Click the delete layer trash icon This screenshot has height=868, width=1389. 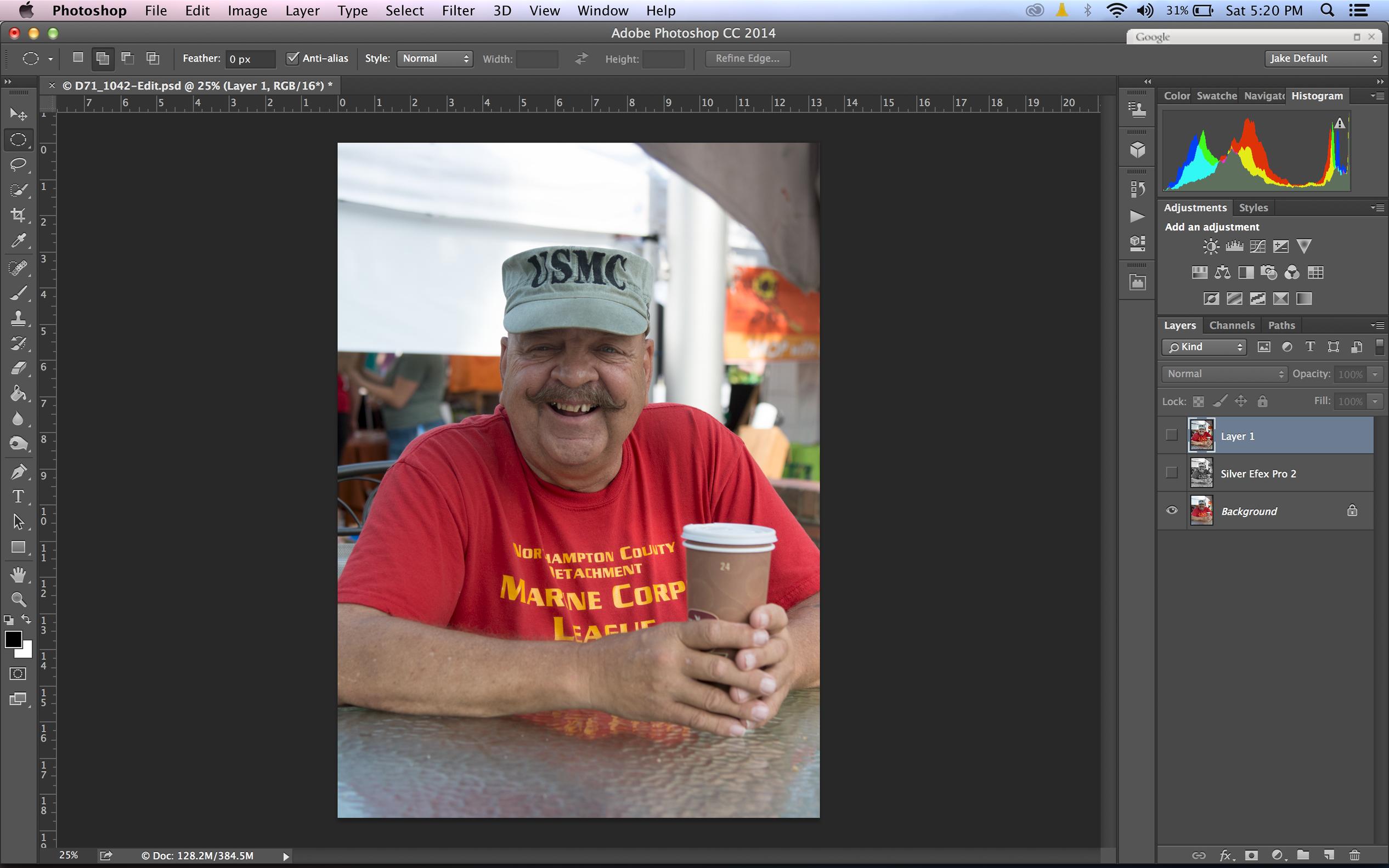tap(1354, 855)
